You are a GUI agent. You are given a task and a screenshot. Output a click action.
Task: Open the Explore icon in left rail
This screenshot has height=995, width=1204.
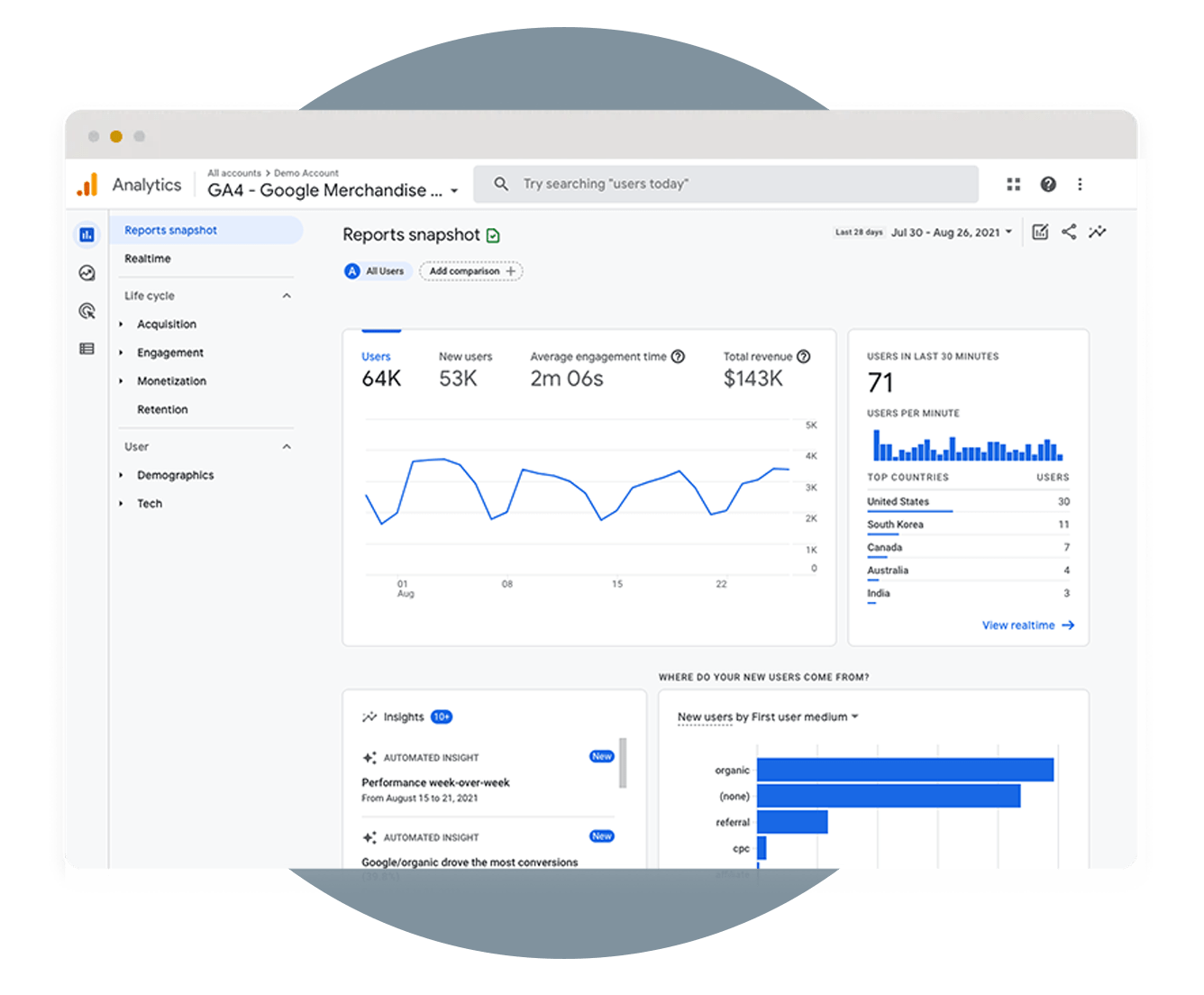pyautogui.click(x=87, y=273)
